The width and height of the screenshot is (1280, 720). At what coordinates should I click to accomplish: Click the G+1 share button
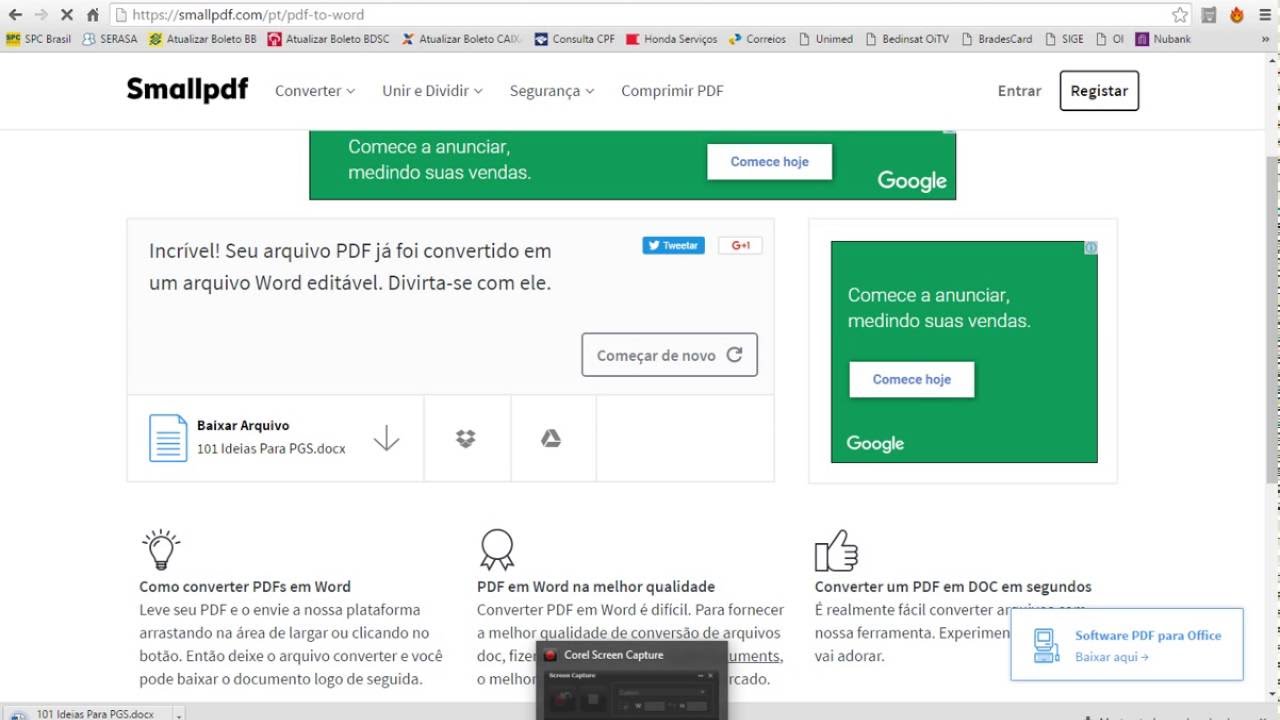[x=740, y=245]
